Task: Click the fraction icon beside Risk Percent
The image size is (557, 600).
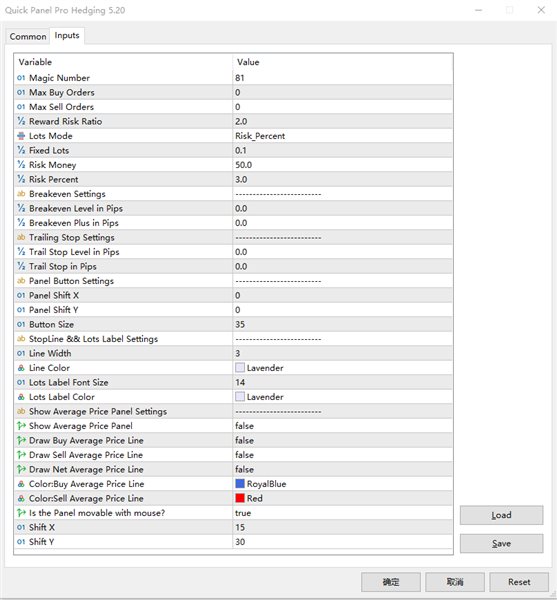Action: point(21,179)
